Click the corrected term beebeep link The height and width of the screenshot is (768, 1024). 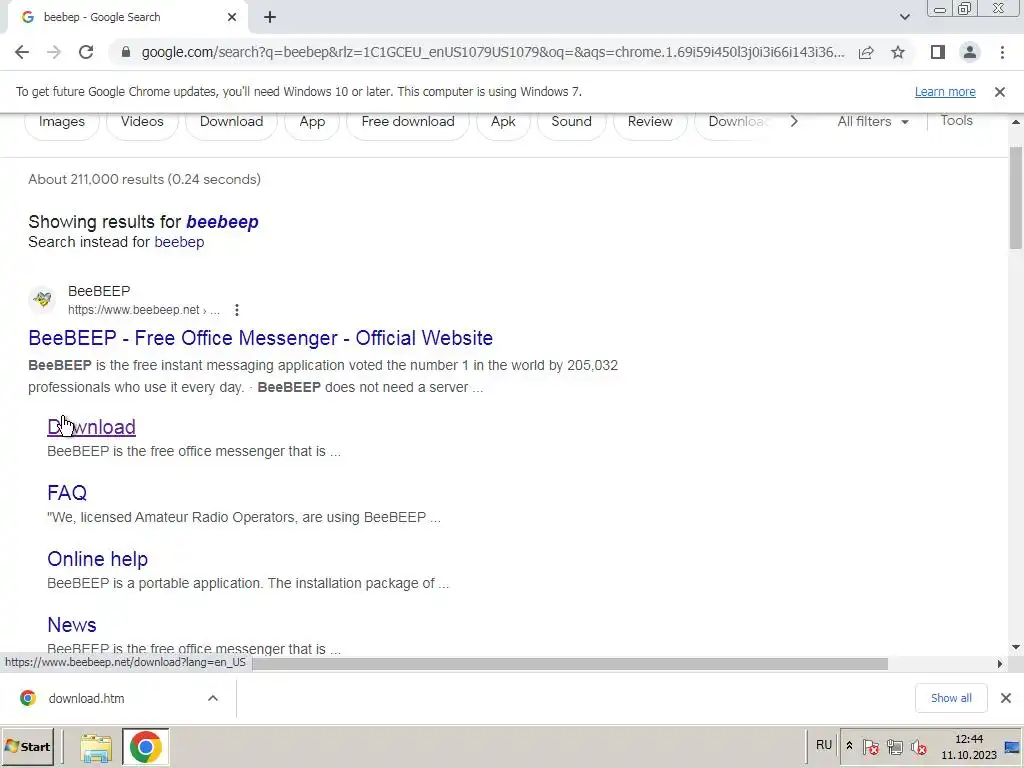pyautogui.click(x=222, y=222)
